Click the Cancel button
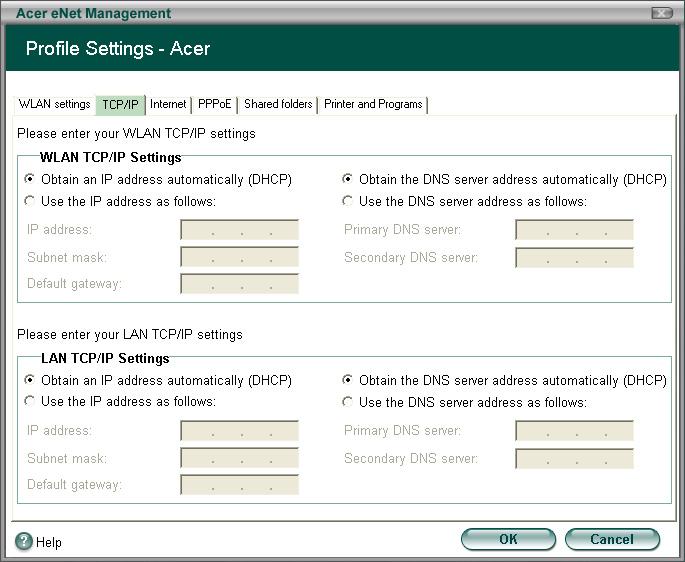The width and height of the screenshot is (685, 562). 612,539
